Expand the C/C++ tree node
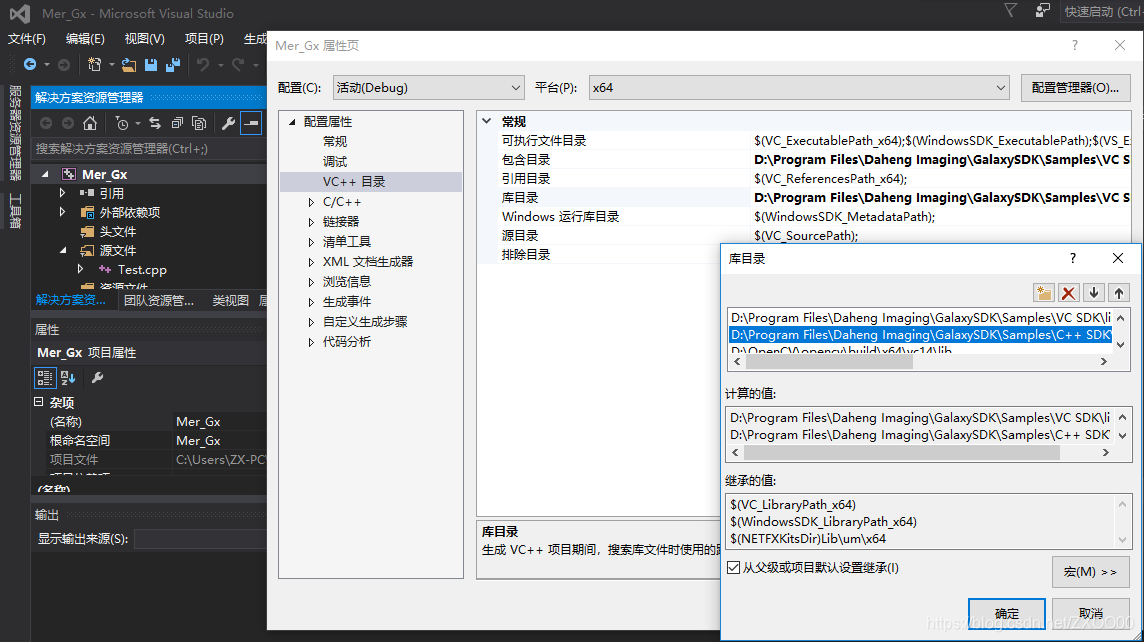1144x642 pixels. pyautogui.click(x=311, y=202)
